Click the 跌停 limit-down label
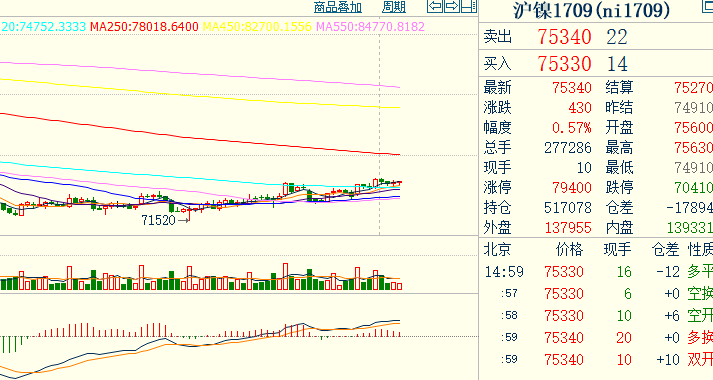Screen dimensions: 713x380 coord(619,188)
